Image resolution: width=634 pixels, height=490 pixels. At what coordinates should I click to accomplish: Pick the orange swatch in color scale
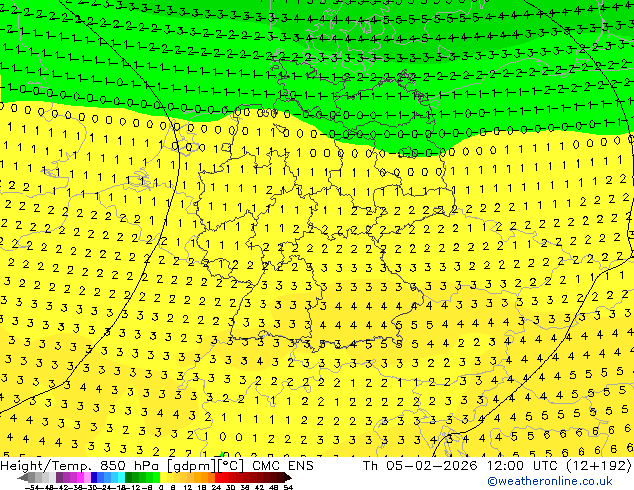coord(205,477)
